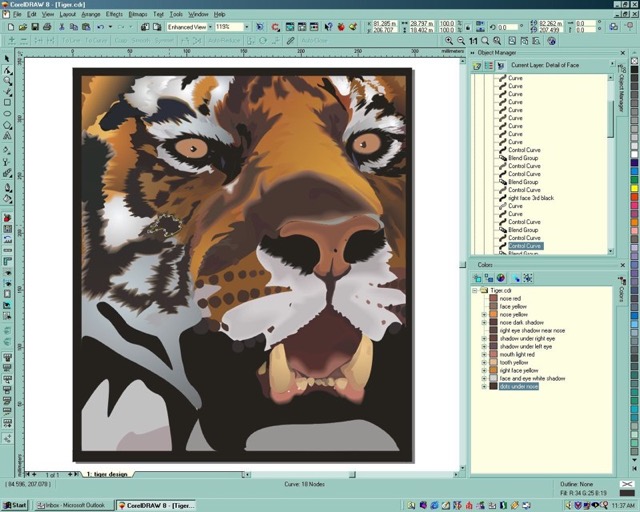Select the right face 3rd black object
This screenshot has width=640, height=512.
531,198
